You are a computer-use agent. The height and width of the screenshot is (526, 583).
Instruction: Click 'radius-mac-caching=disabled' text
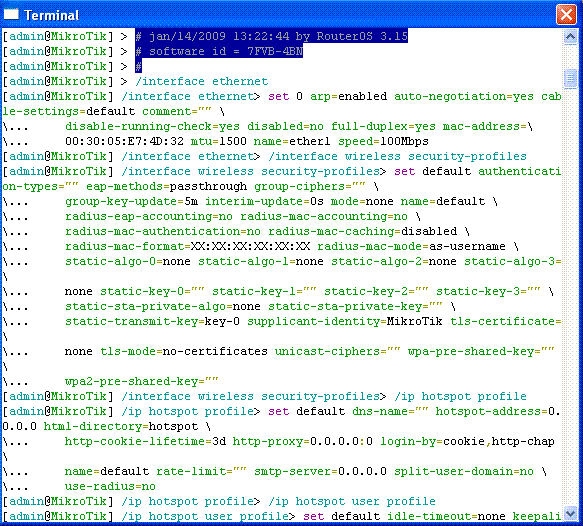362,231
